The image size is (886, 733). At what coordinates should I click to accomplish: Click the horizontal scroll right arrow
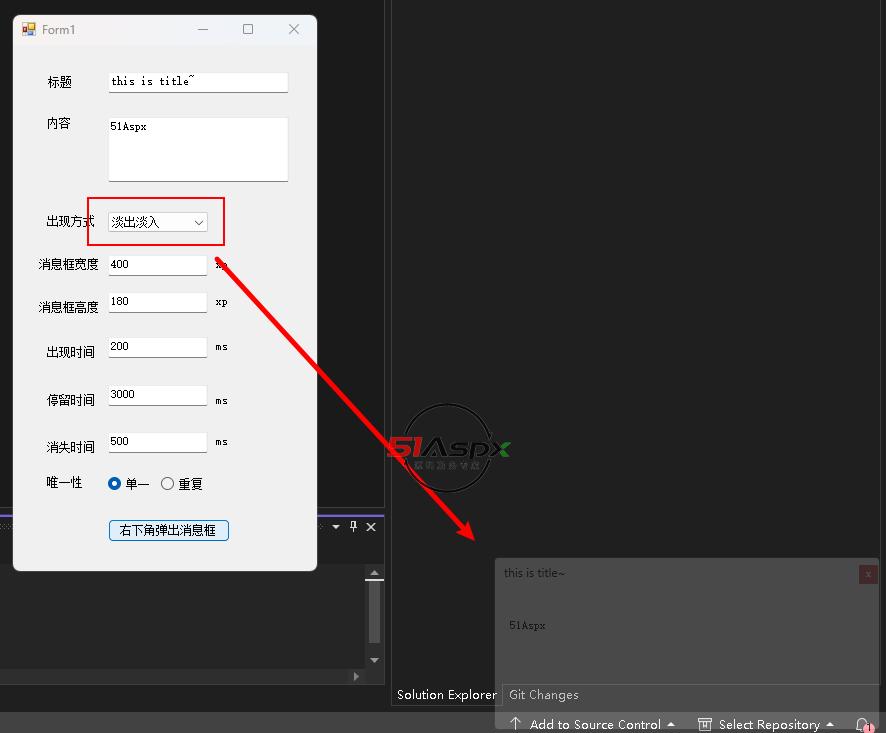point(356,676)
